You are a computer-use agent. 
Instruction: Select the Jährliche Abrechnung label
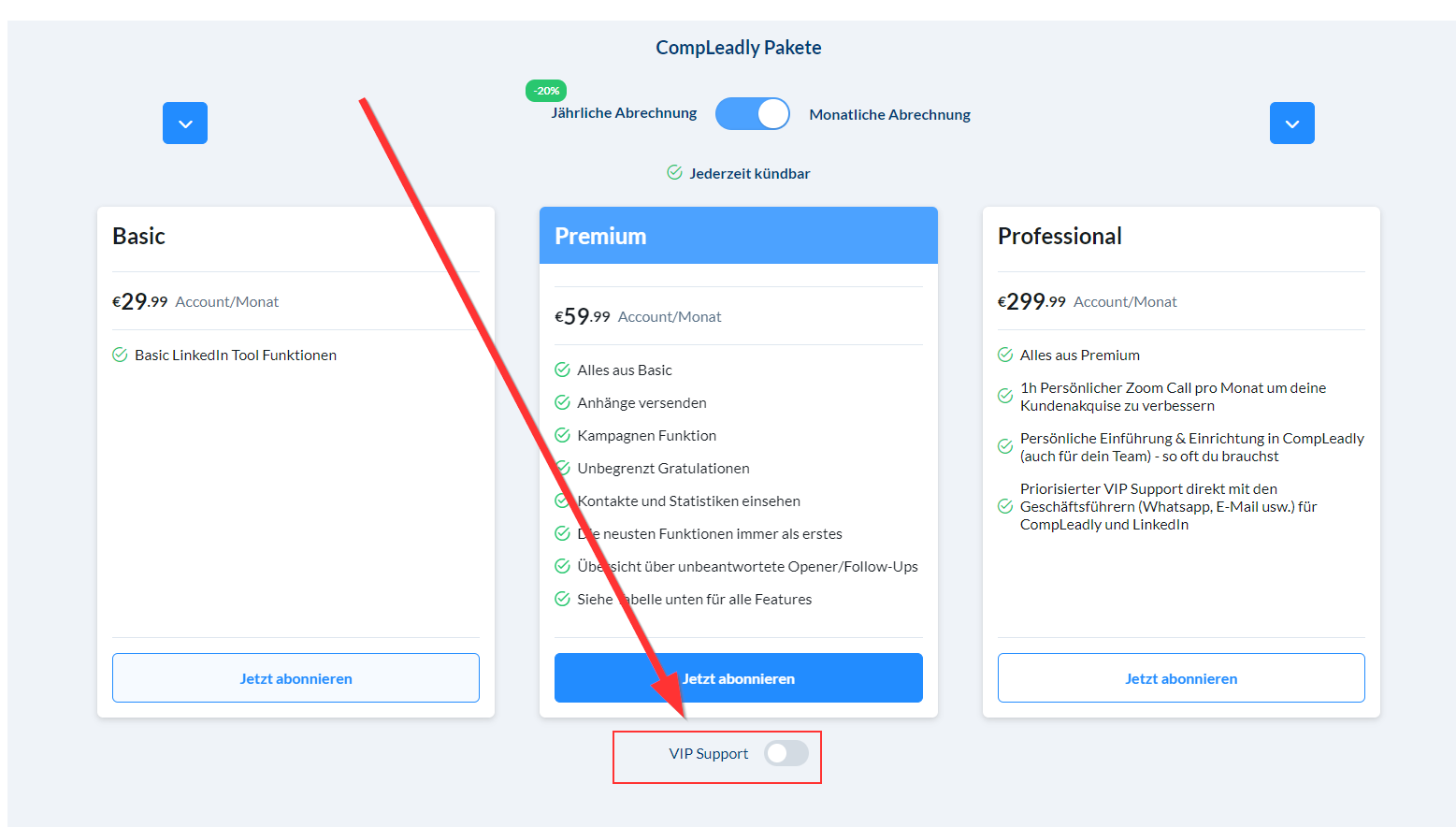point(624,113)
